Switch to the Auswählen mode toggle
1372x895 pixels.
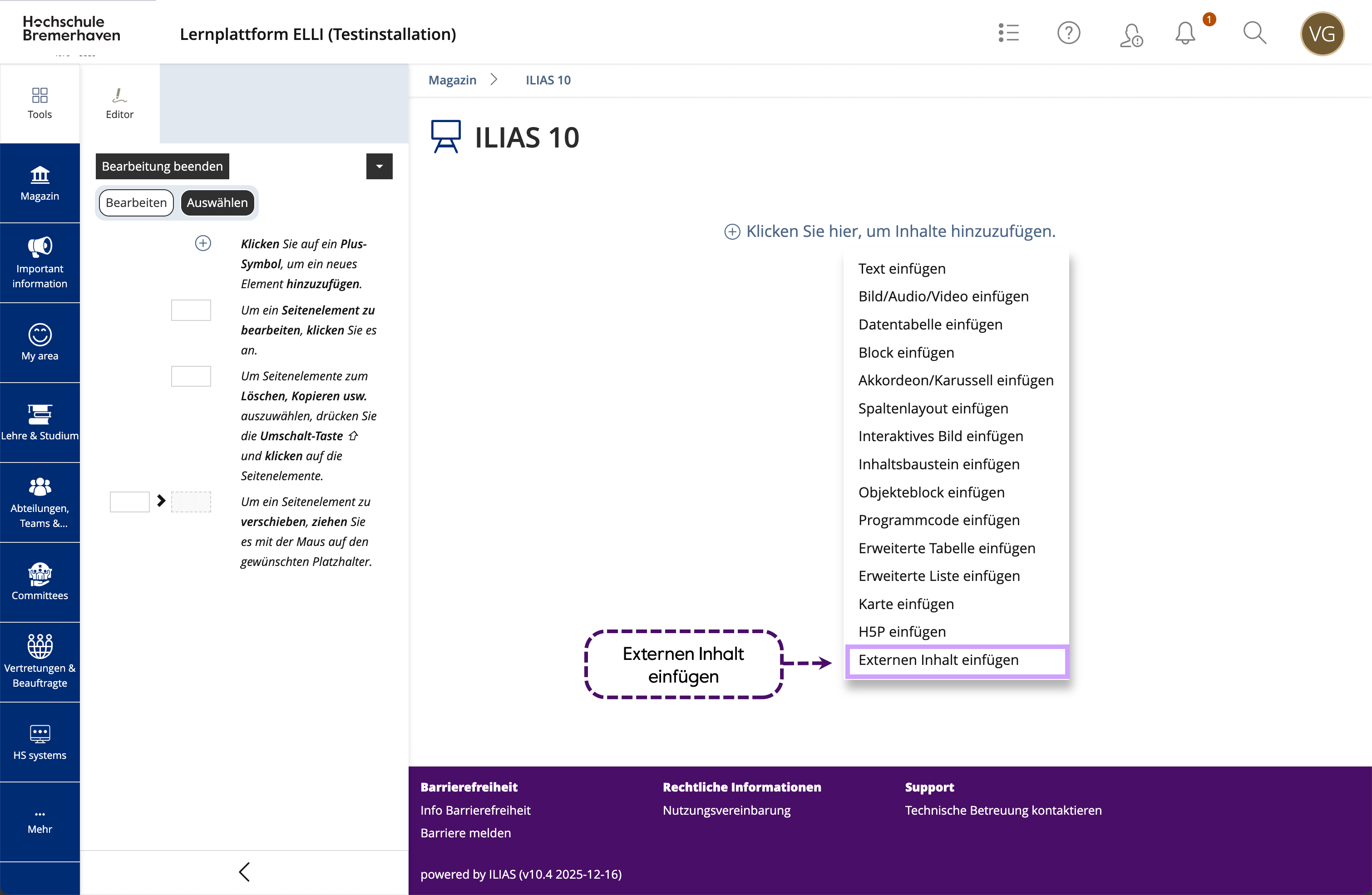[x=217, y=203]
